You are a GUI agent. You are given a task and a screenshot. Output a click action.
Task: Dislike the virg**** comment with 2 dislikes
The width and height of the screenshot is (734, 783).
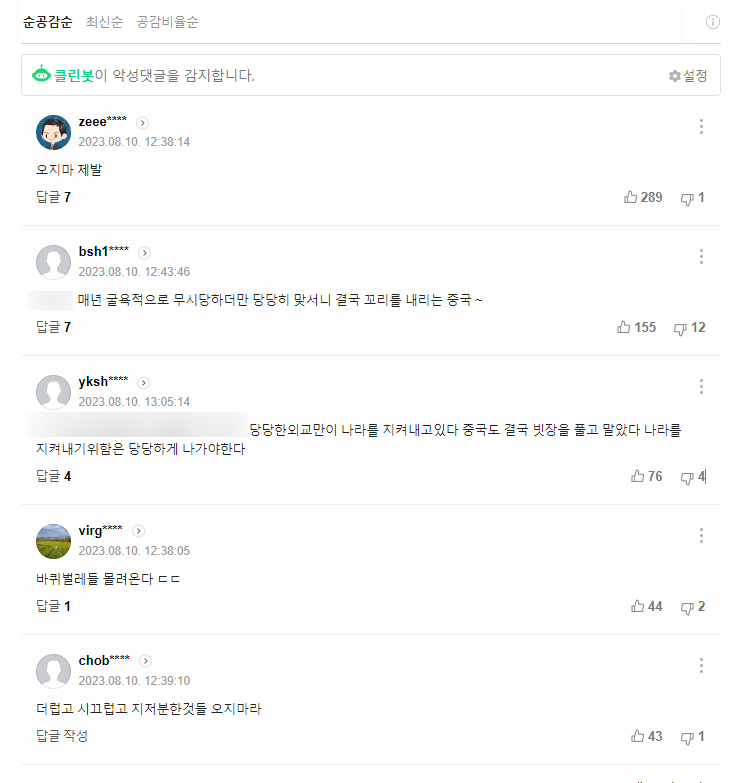click(693, 606)
